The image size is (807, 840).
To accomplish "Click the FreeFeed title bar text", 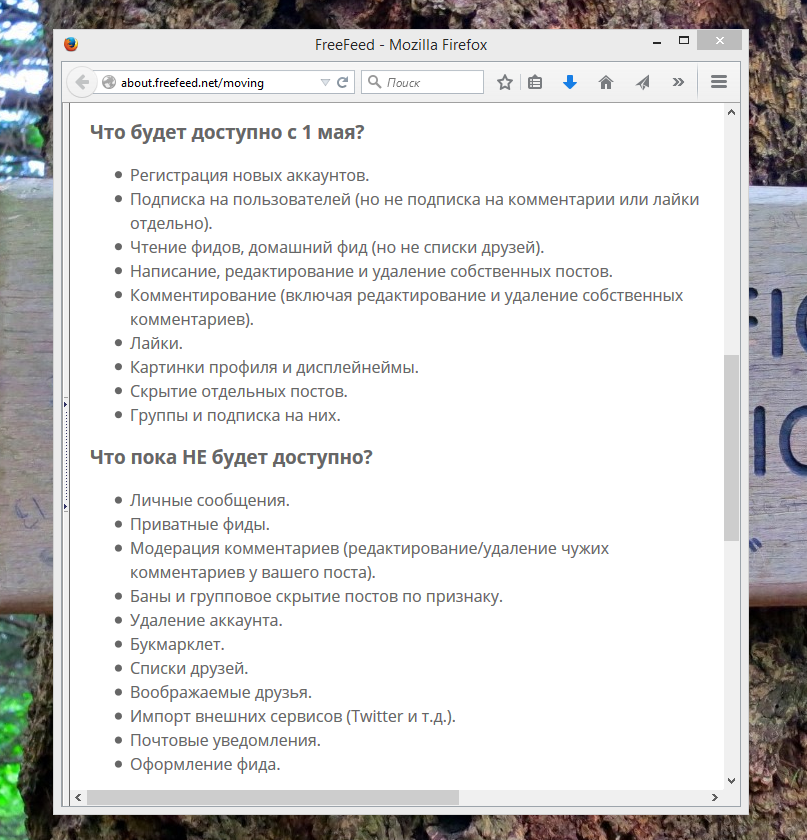I will tap(400, 44).
